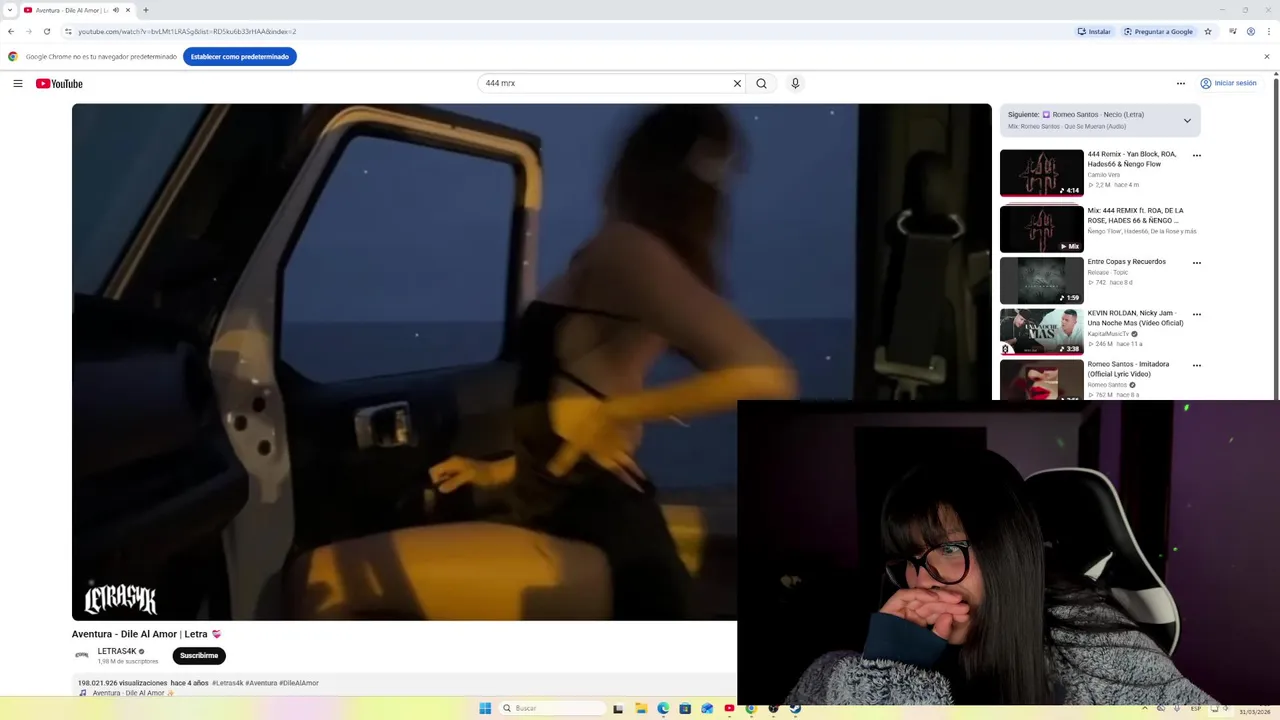Click #DileAlAmor hashtag
1280x720 pixels.
pyautogui.click(x=299, y=683)
